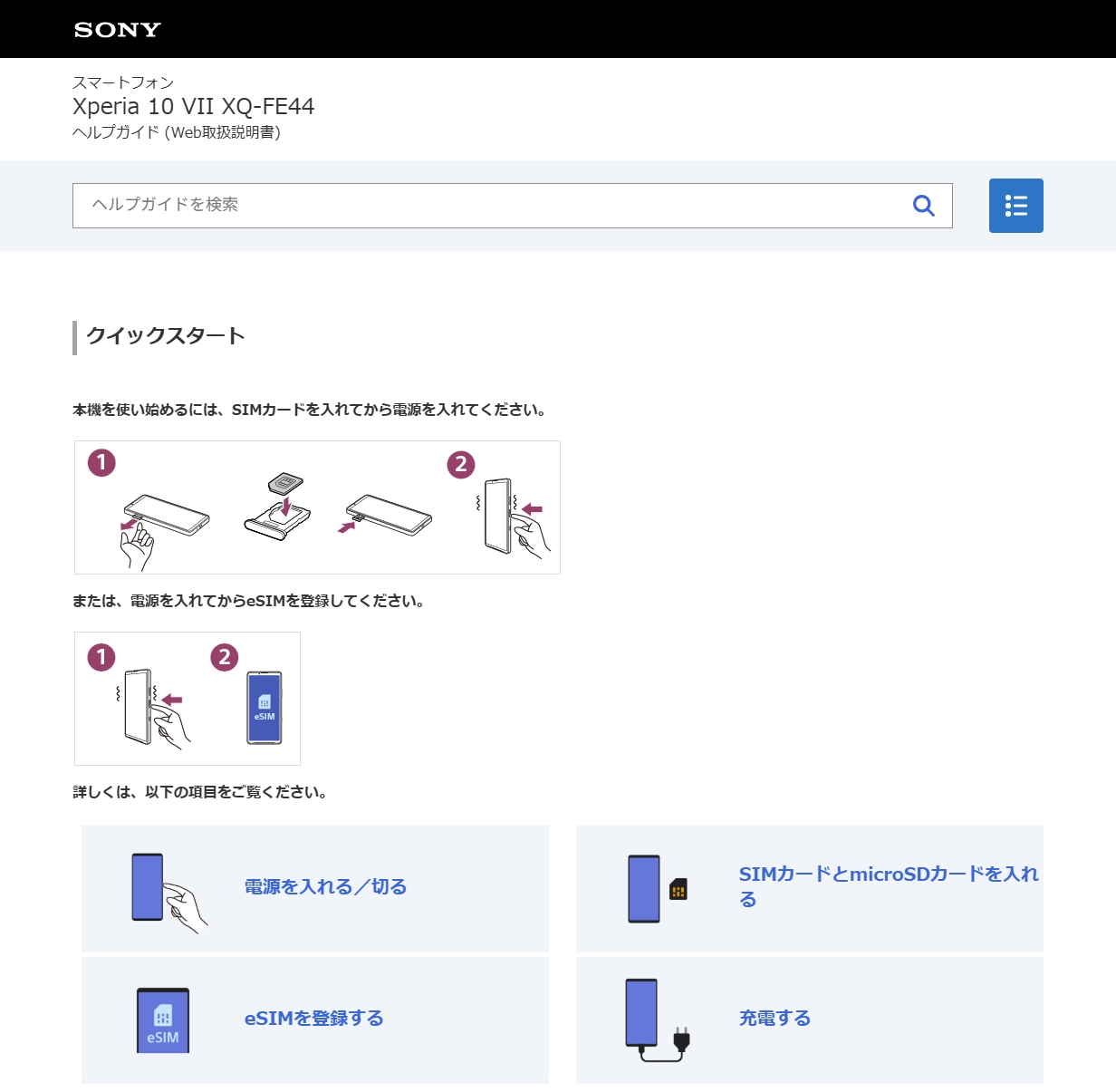Click the Sony logo
This screenshot has height=1092, width=1116.
(118, 30)
